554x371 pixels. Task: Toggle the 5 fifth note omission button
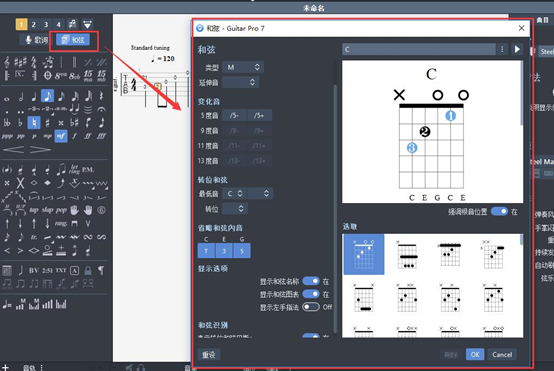pos(242,251)
